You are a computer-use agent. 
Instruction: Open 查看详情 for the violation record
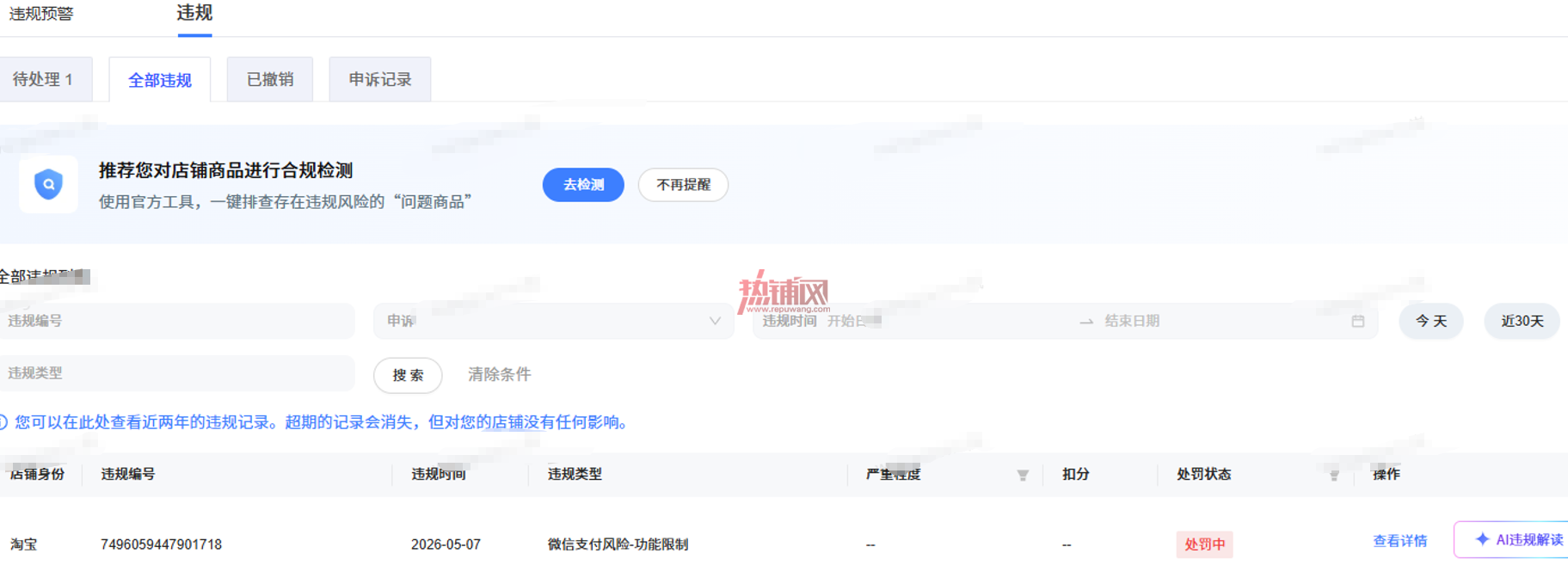click(1400, 541)
